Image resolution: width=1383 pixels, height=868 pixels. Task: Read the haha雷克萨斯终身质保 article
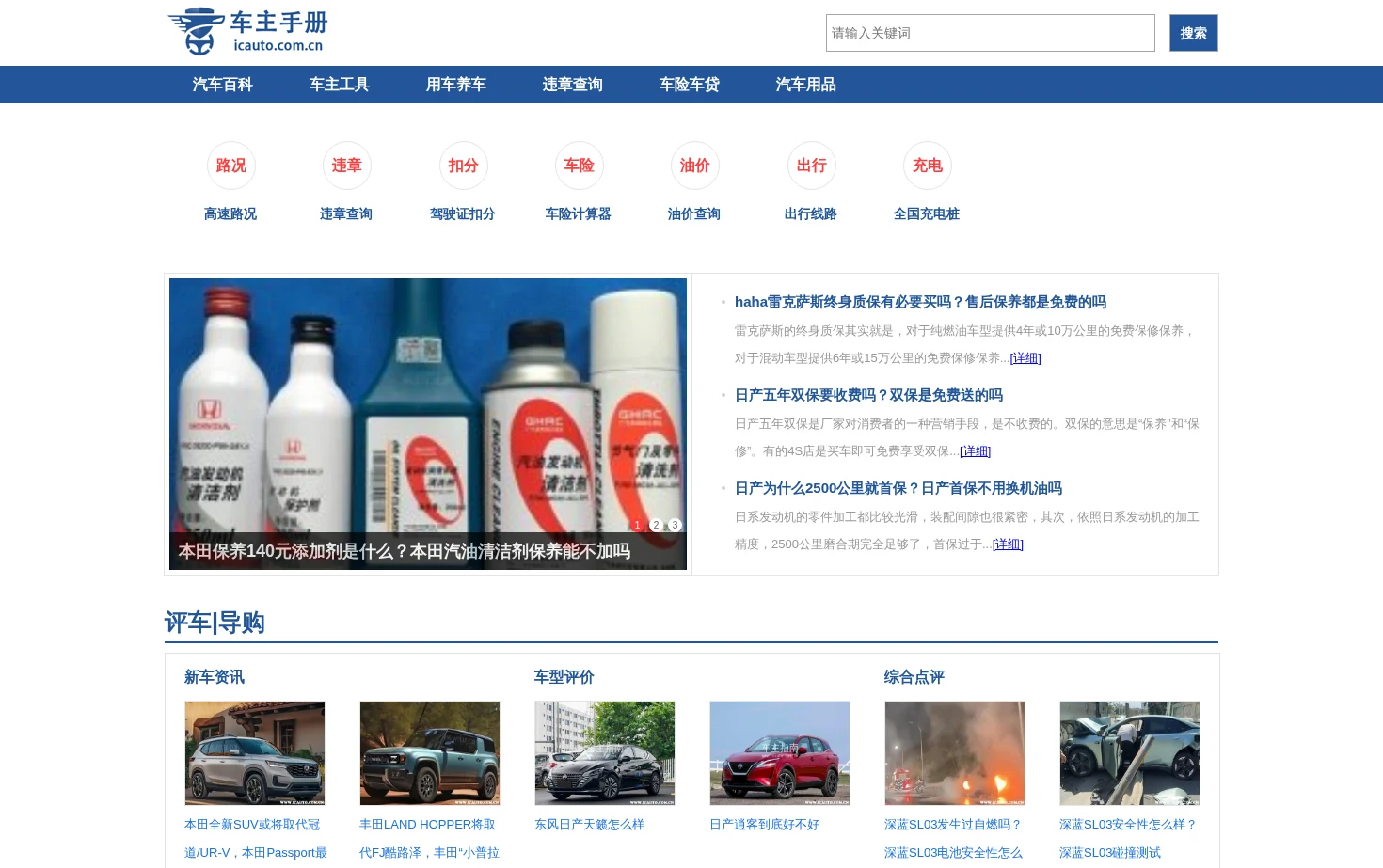click(920, 302)
